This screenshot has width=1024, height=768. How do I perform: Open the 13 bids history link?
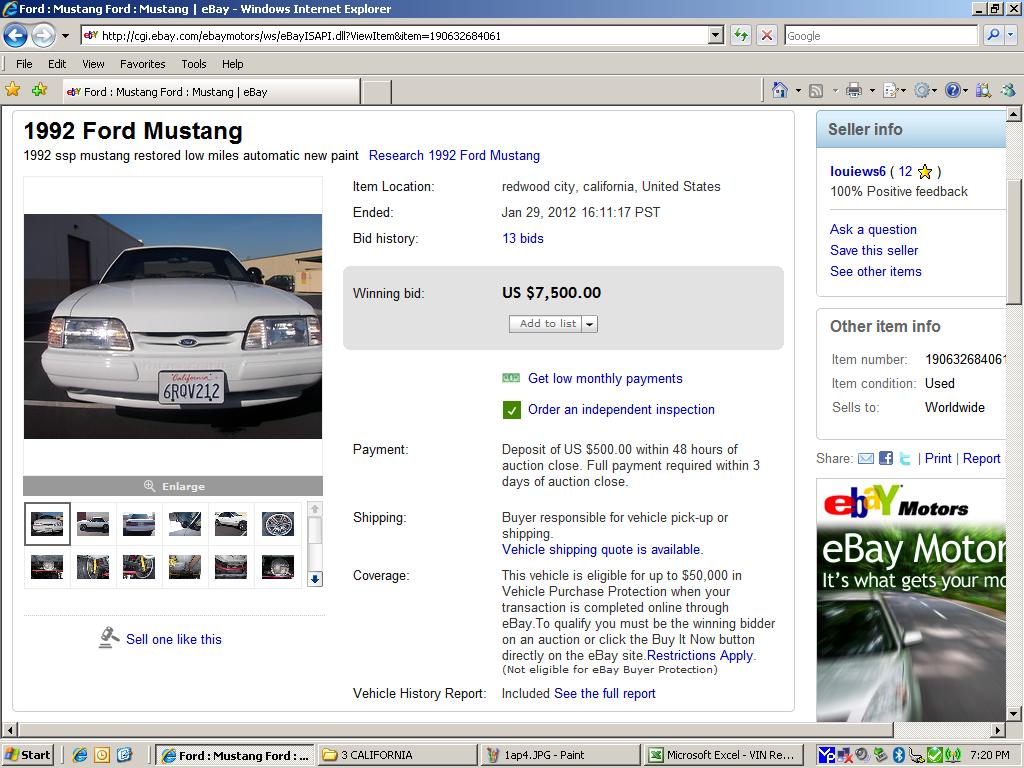pos(522,238)
